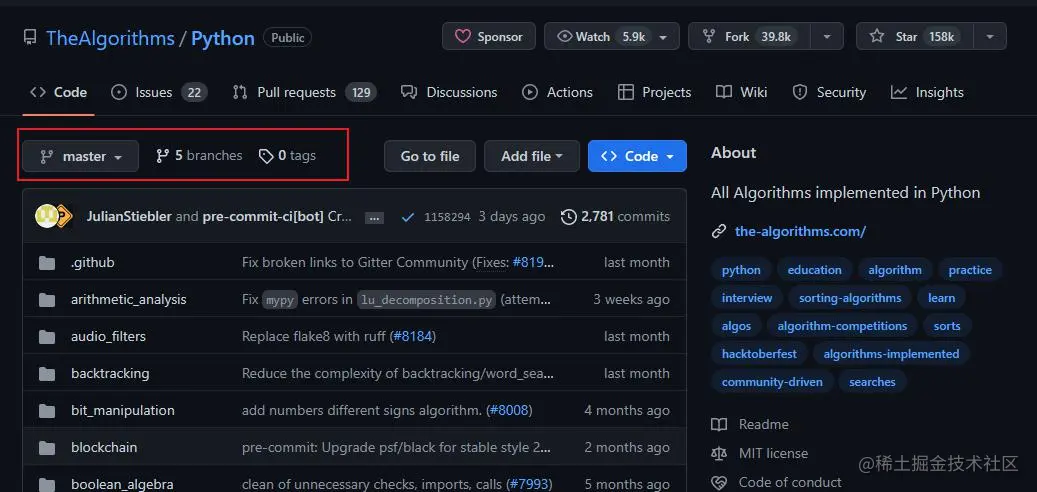This screenshot has height=492, width=1037.
Task: Open JulianStiebler's profile link
Action: point(129,216)
